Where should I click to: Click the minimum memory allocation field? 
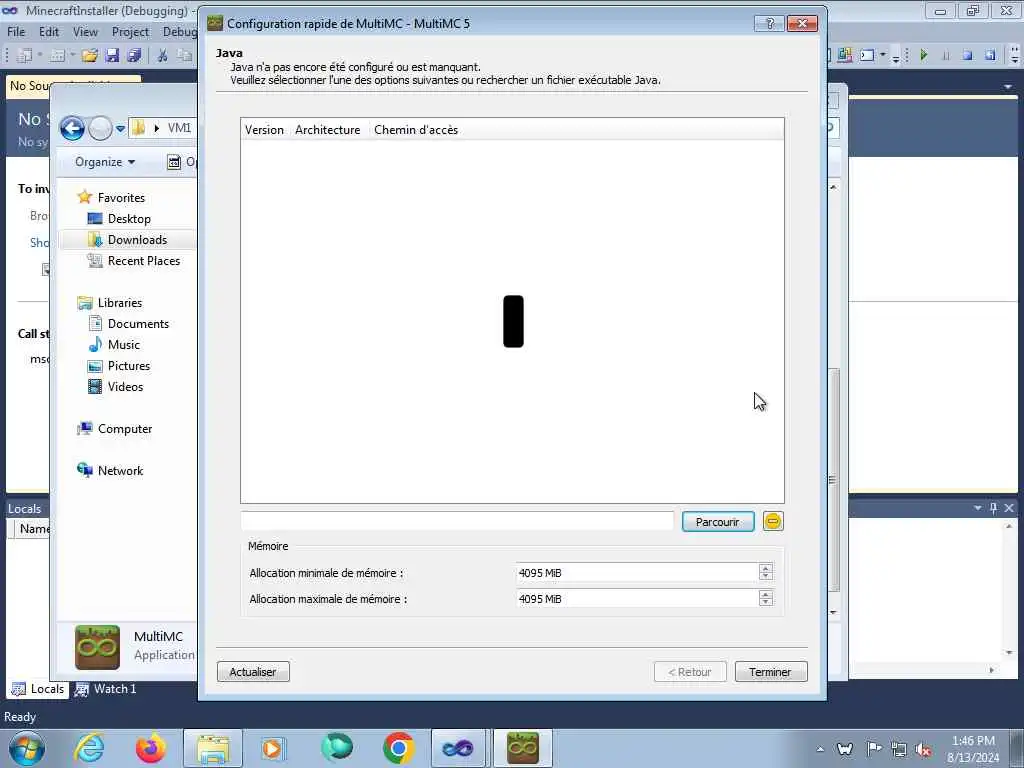point(637,573)
